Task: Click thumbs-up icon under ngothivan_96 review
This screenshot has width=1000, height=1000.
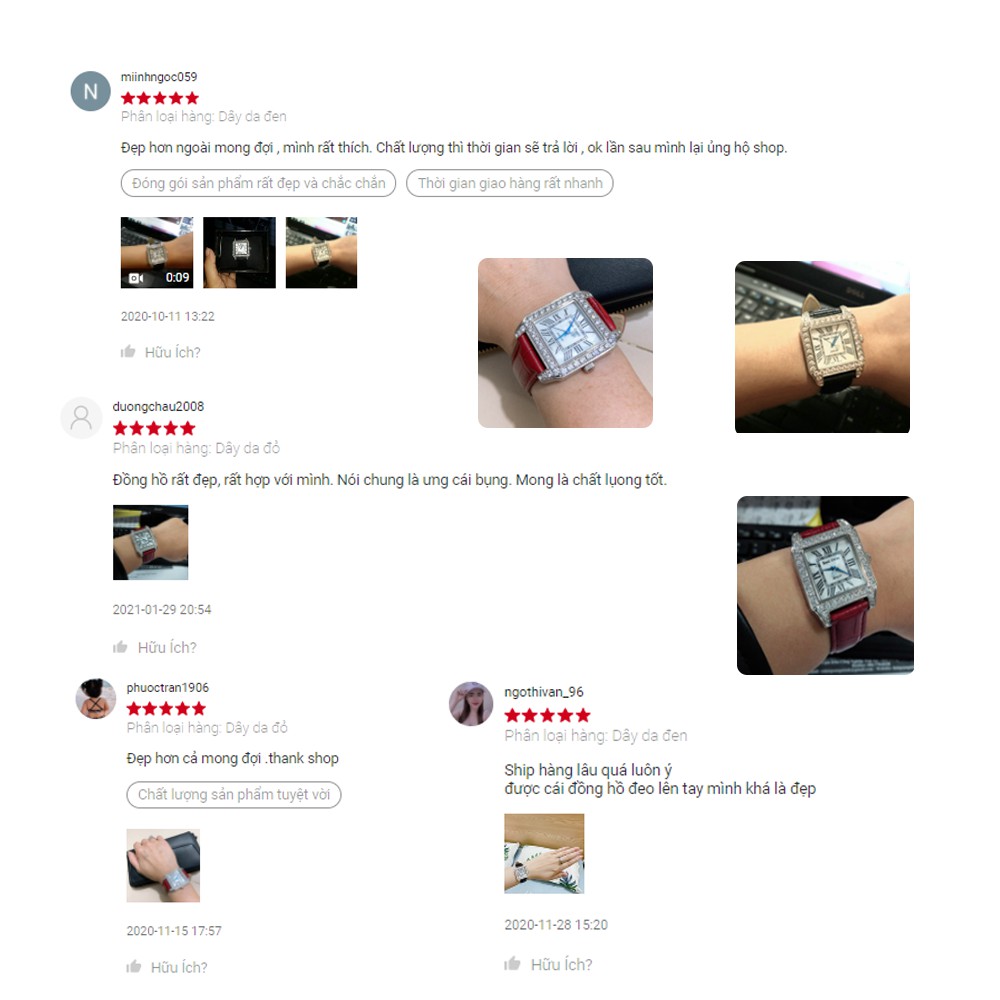Action: (512, 963)
